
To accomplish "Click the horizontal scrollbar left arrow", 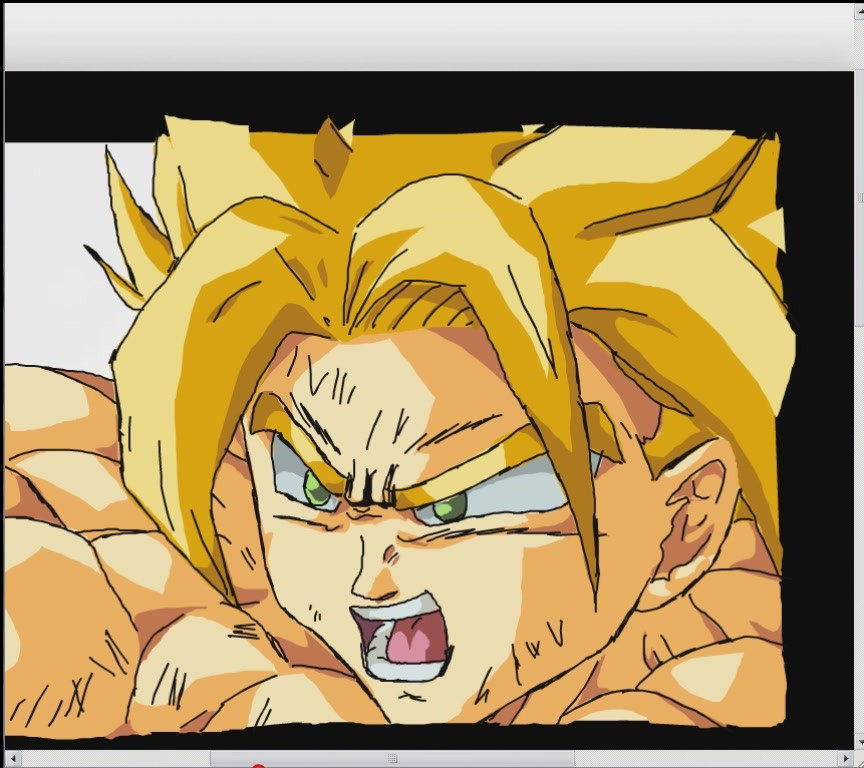I will click(x=12, y=759).
